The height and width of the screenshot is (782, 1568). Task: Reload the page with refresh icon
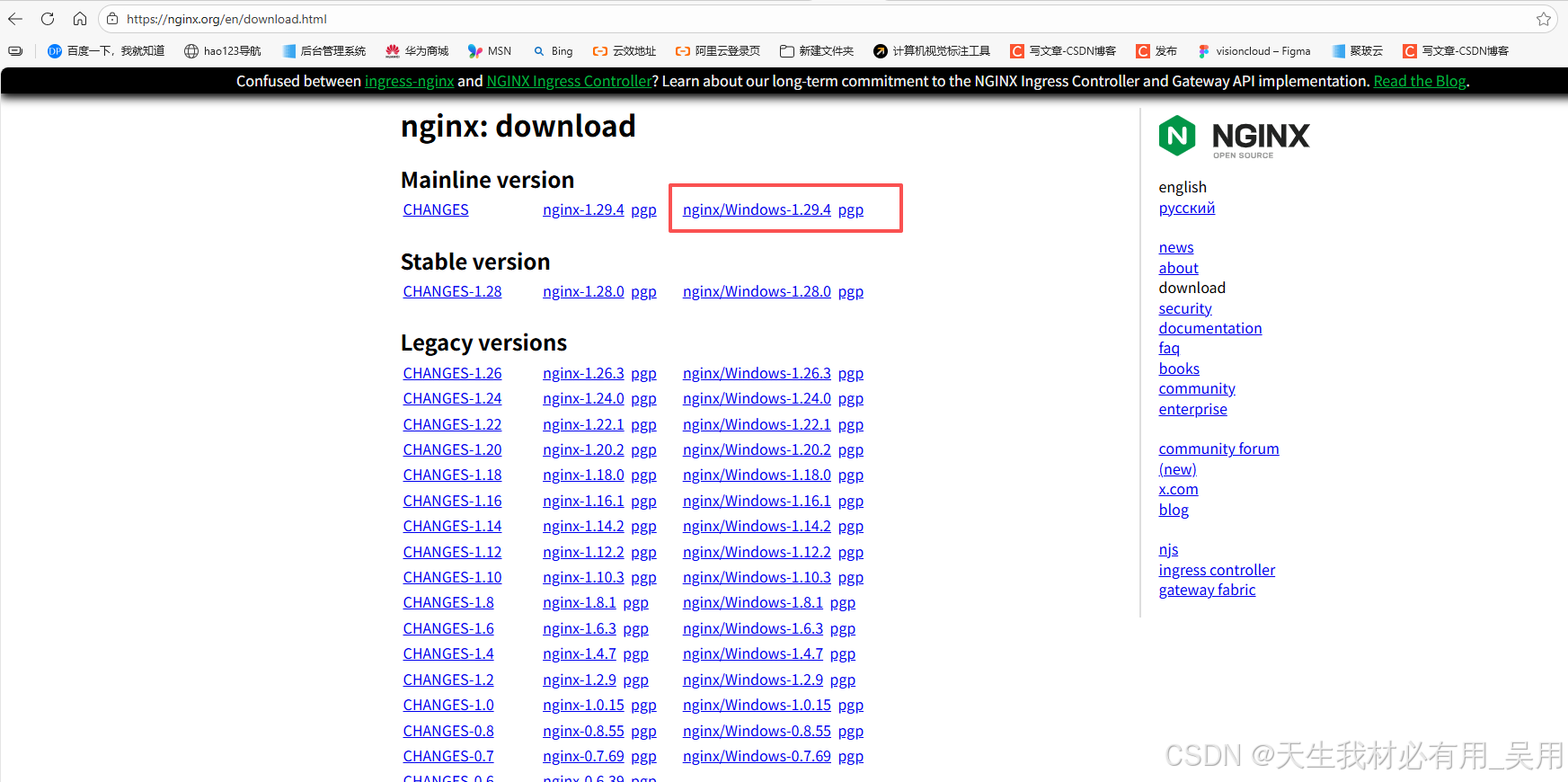[48, 19]
